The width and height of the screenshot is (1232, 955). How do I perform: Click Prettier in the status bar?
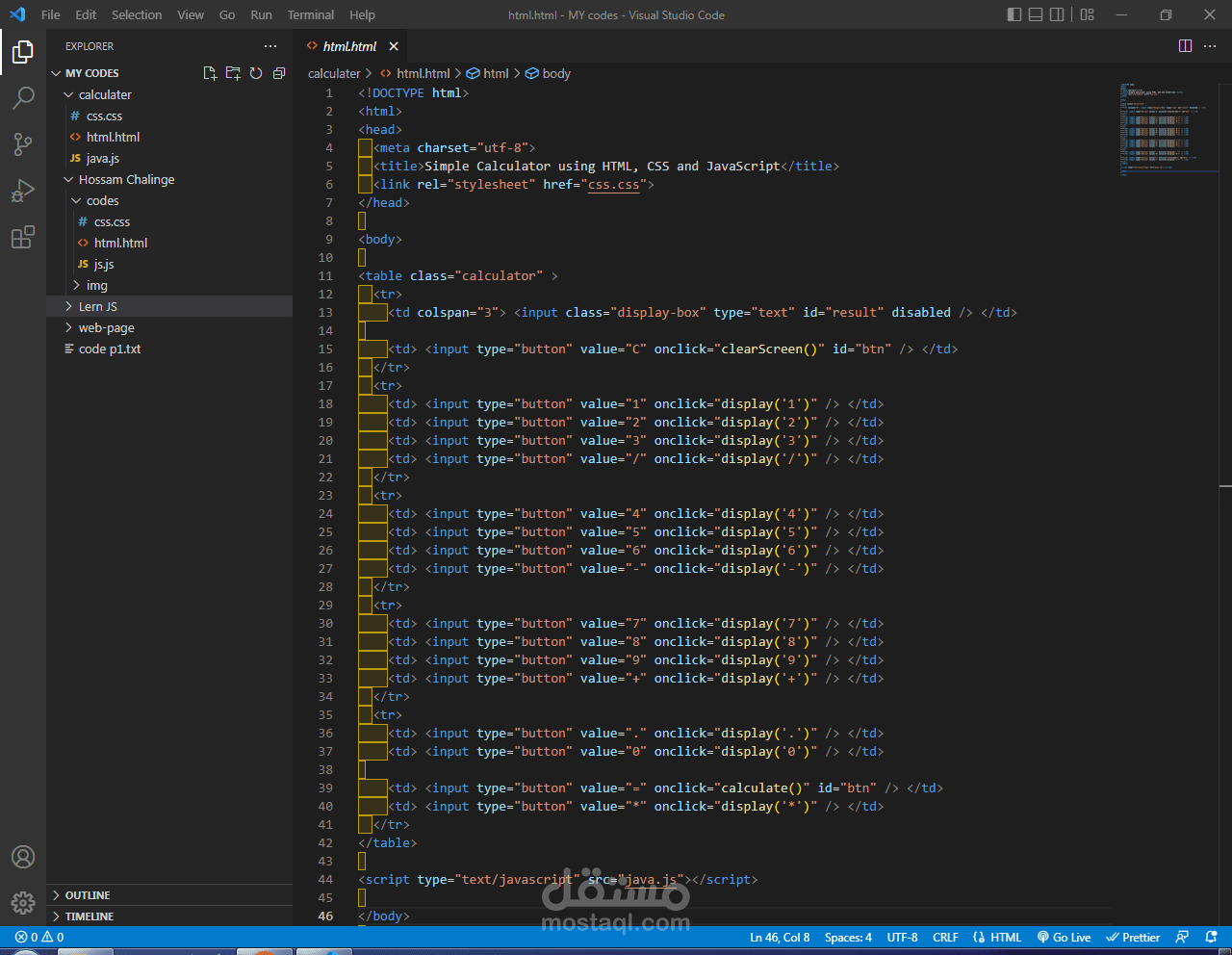pyautogui.click(x=1133, y=938)
